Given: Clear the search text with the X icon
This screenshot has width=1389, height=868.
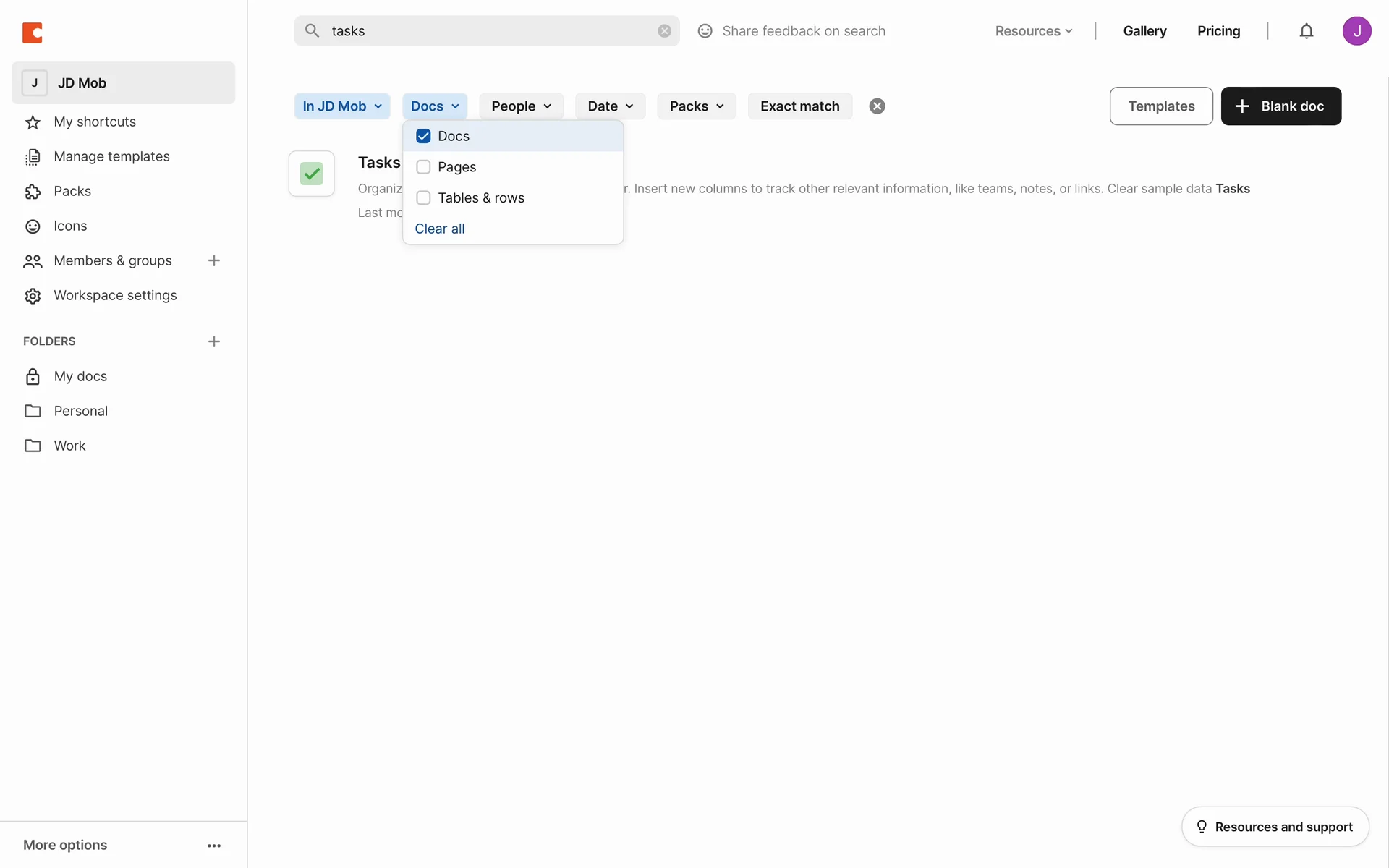Looking at the screenshot, I should [664, 31].
